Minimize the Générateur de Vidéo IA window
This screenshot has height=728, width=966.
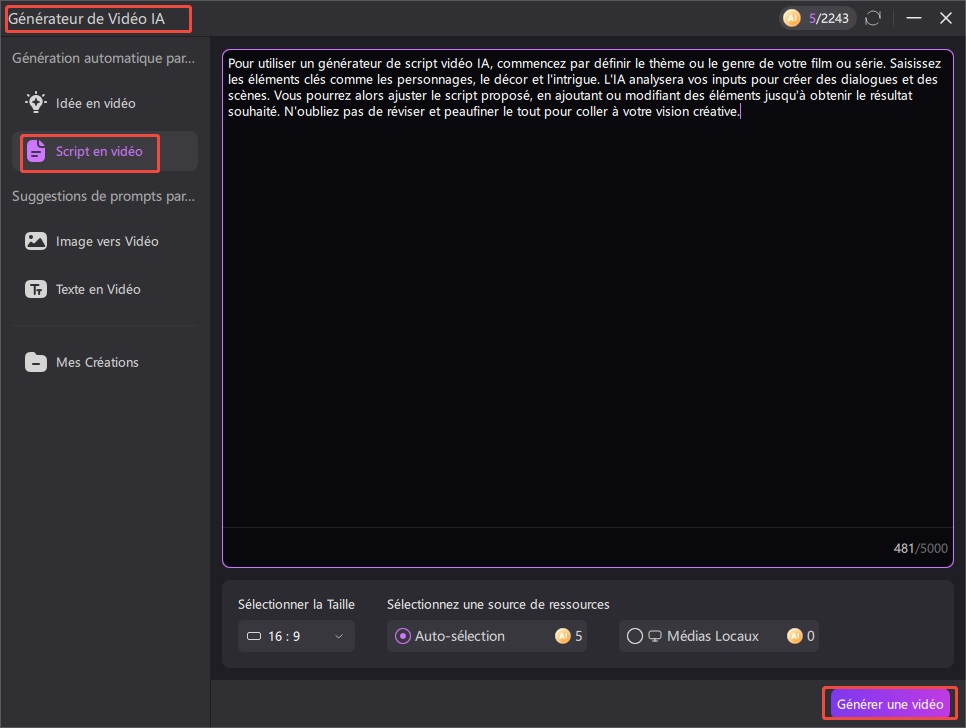pyautogui.click(x=914, y=18)
